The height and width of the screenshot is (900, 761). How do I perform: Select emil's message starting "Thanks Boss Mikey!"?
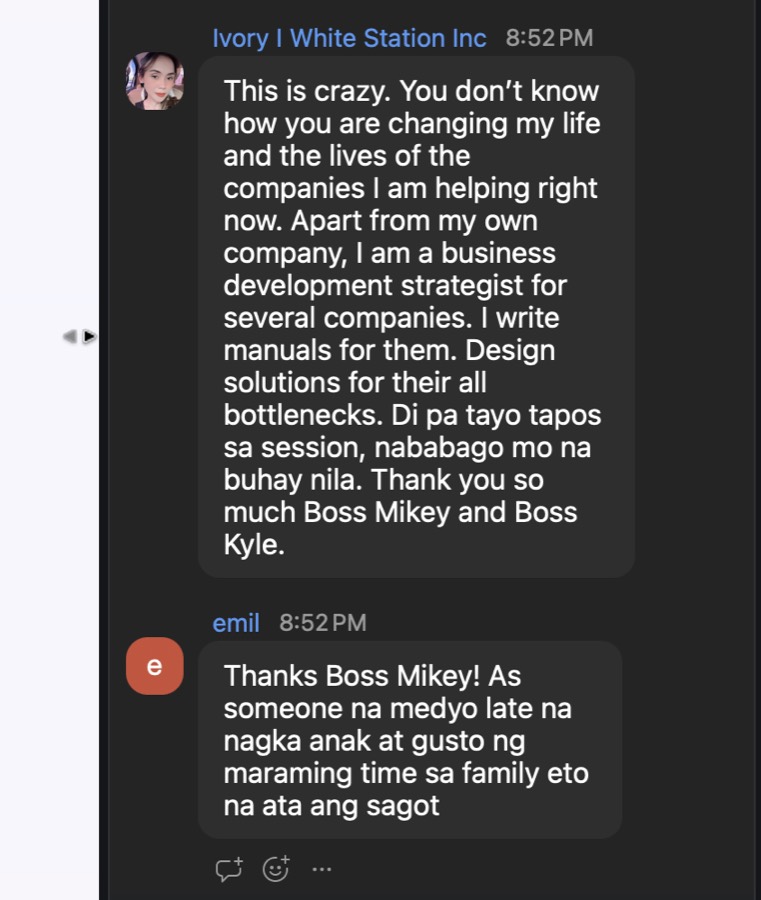pos(410,740)
